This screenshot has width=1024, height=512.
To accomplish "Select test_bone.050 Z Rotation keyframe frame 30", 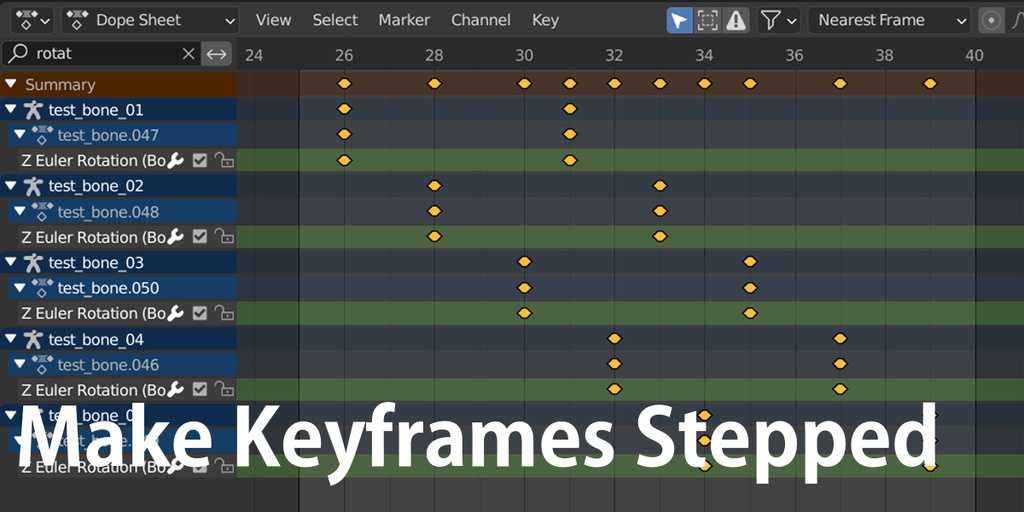I will (x=524, y=313).
